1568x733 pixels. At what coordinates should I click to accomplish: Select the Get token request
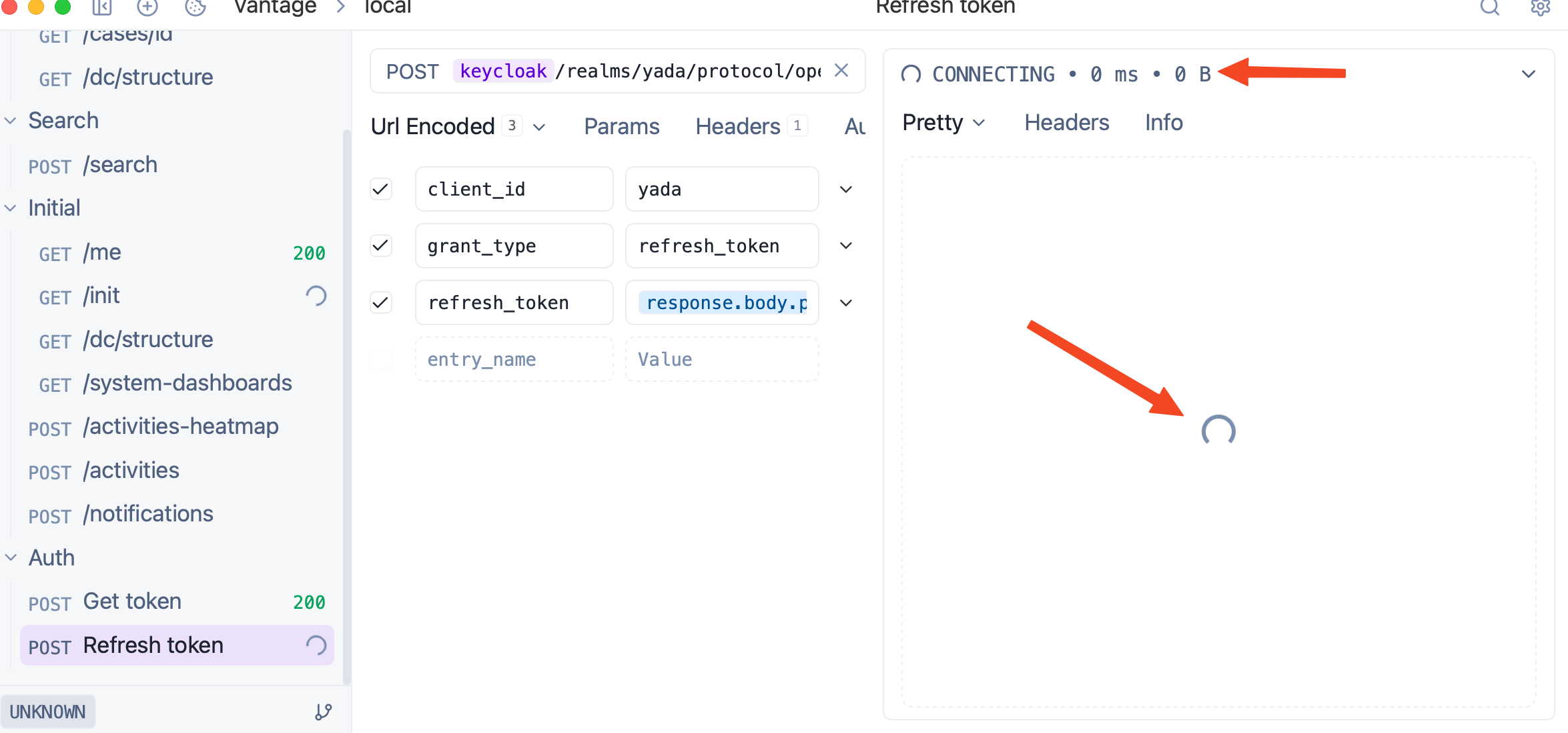132,601
